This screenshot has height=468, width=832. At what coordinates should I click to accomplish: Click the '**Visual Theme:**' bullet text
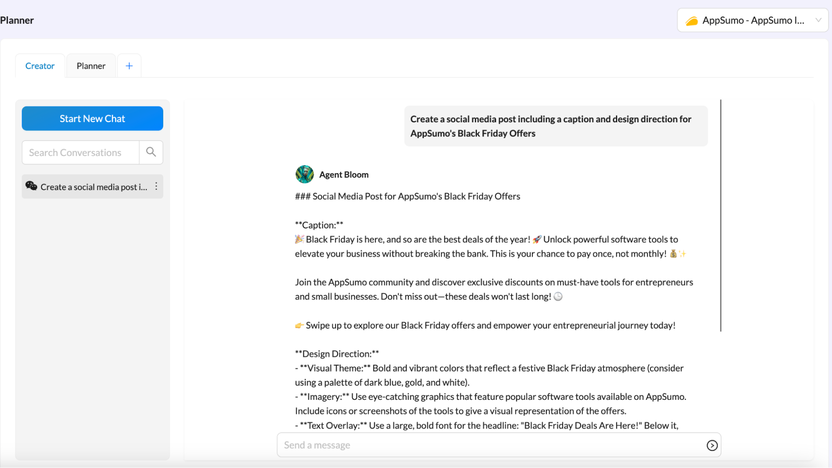pyautogui.click(x=489, y=375)
